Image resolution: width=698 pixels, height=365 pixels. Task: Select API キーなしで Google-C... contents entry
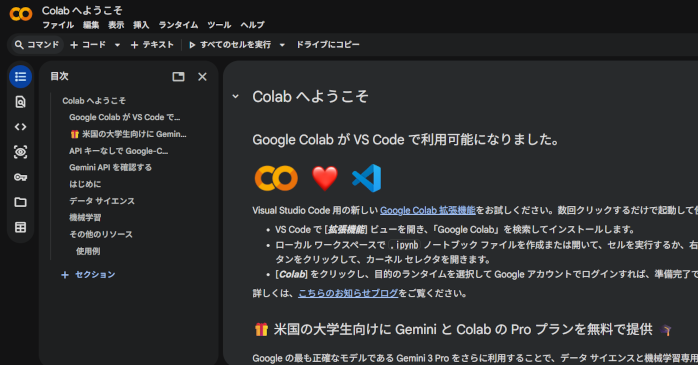(x=118, y=151)
